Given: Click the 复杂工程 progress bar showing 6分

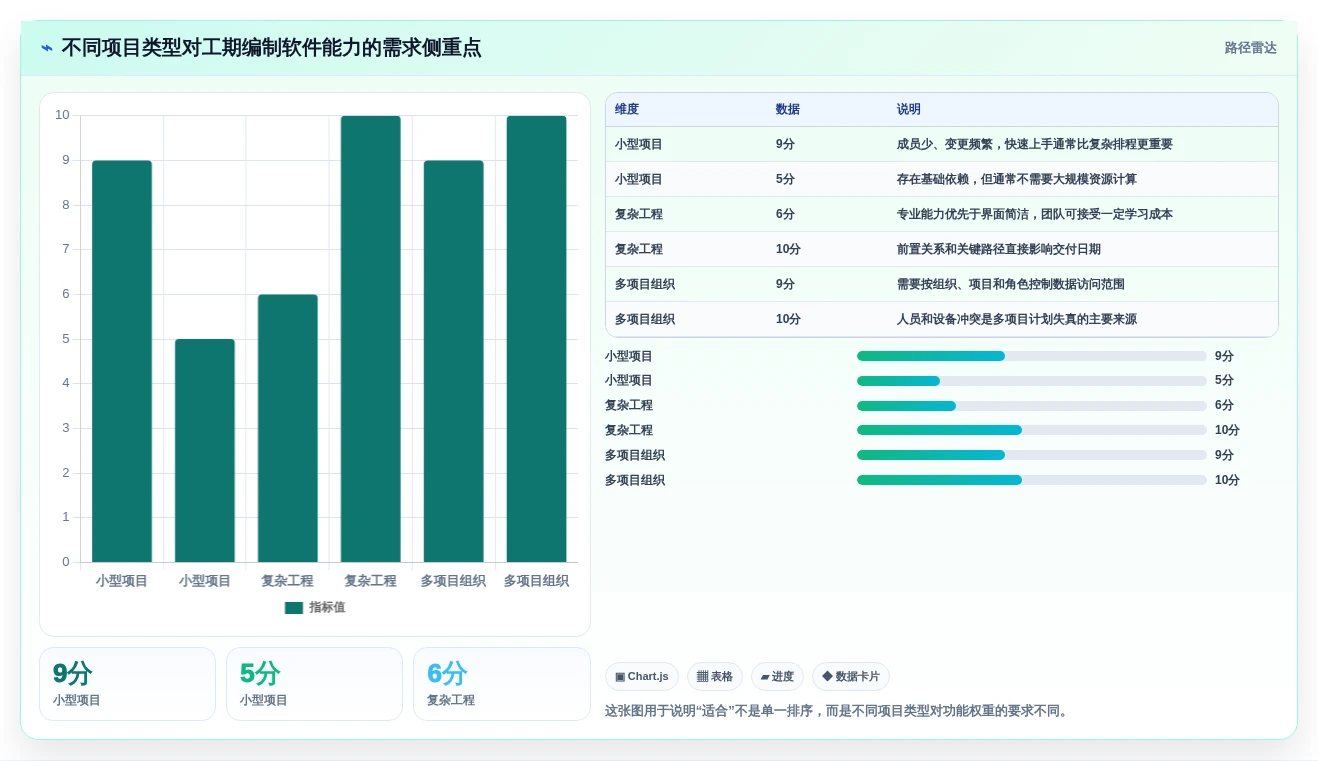Looking at the screenshot, I should [x=1031, y=406].
